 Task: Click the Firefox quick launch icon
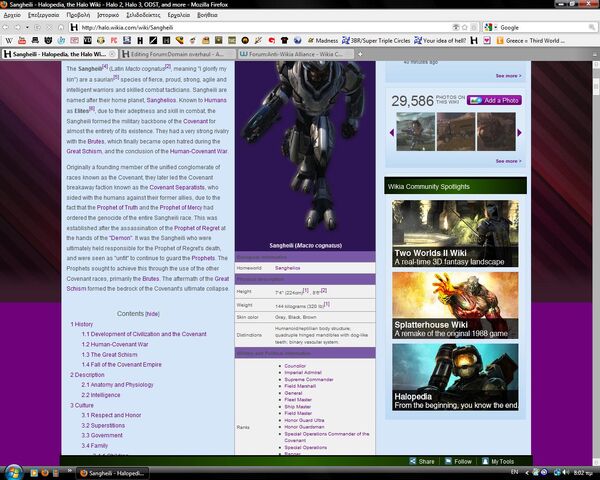click(45, 473)
